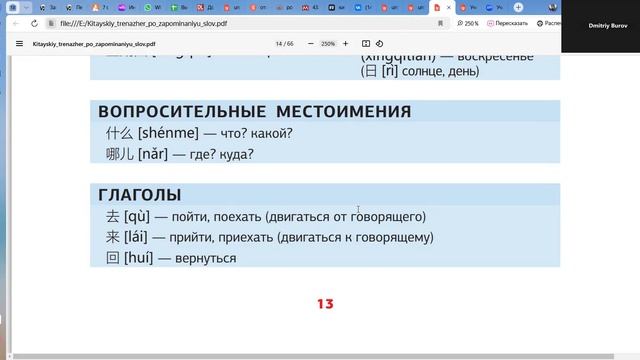Open the browser profile avatar

coord(553,7)
